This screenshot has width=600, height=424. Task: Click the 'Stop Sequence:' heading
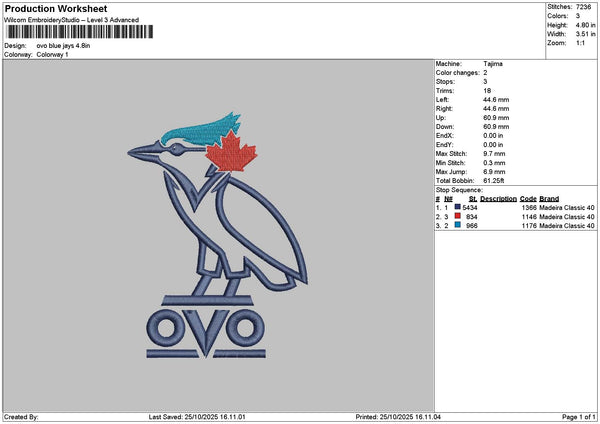[459, 190]
